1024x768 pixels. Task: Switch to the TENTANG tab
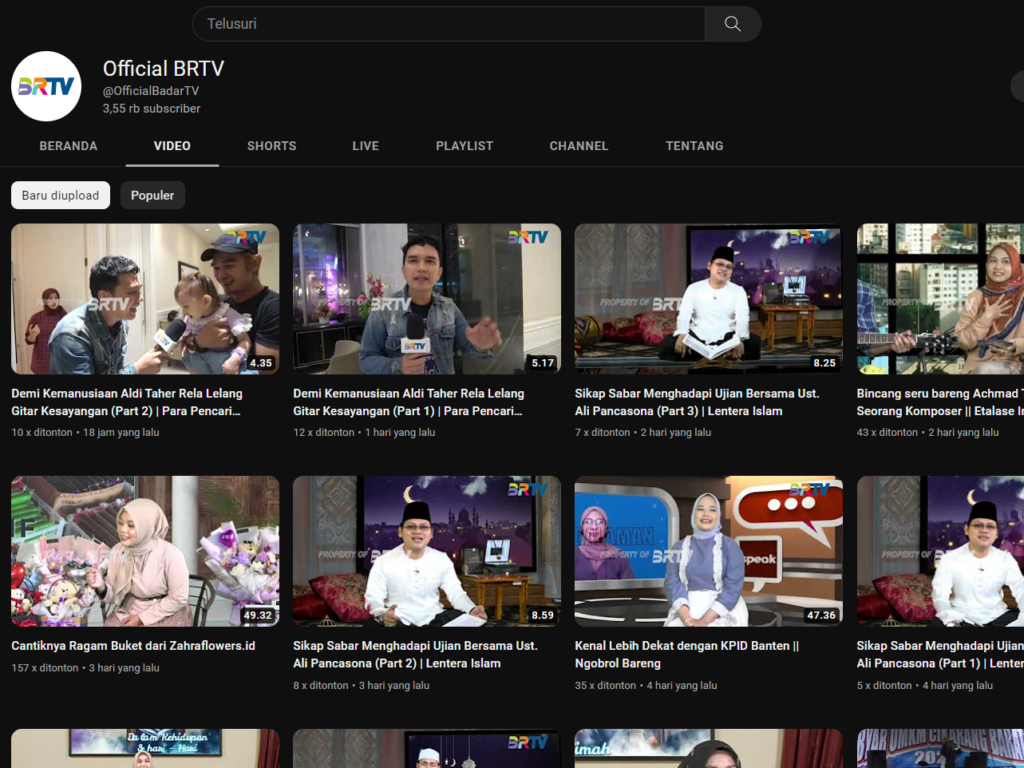coord(694,146)
